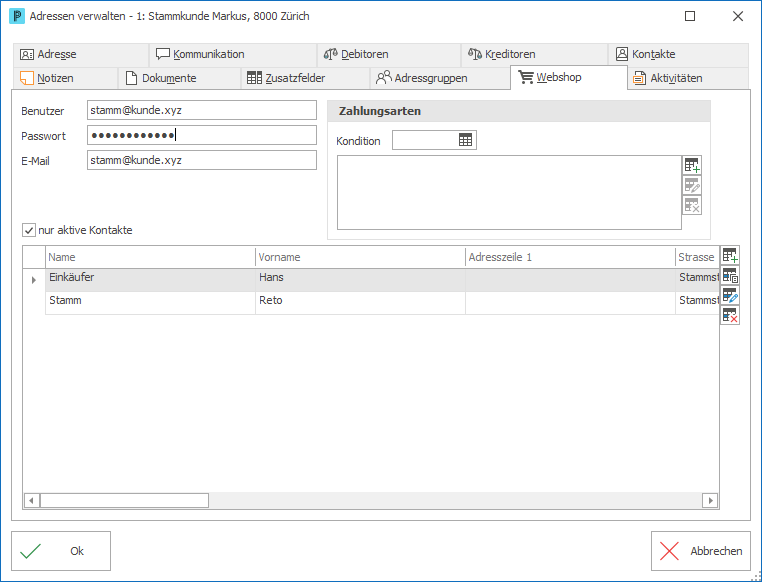Image resolution: width=762 pixels, height=582 pixels.
Task: Duplicate selected contact icon
Action: pyautogui.click(x=729, y=275)
